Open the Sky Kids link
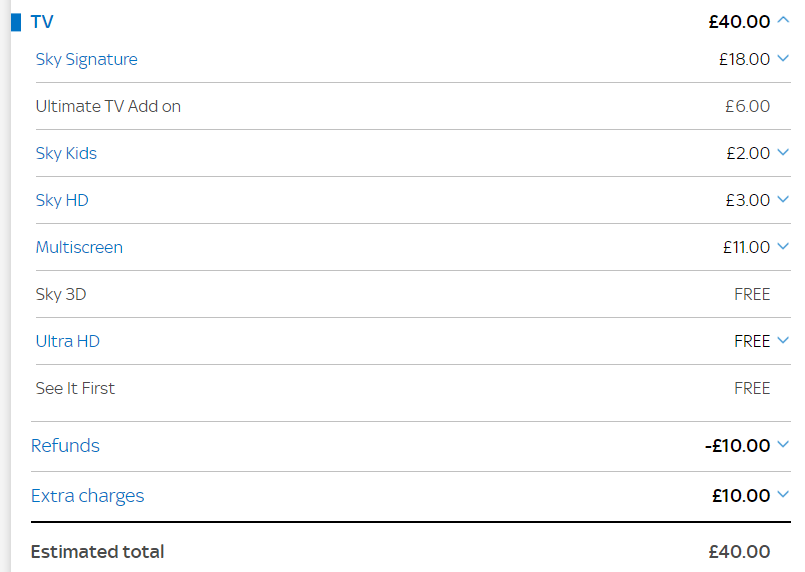 (66, 153)
